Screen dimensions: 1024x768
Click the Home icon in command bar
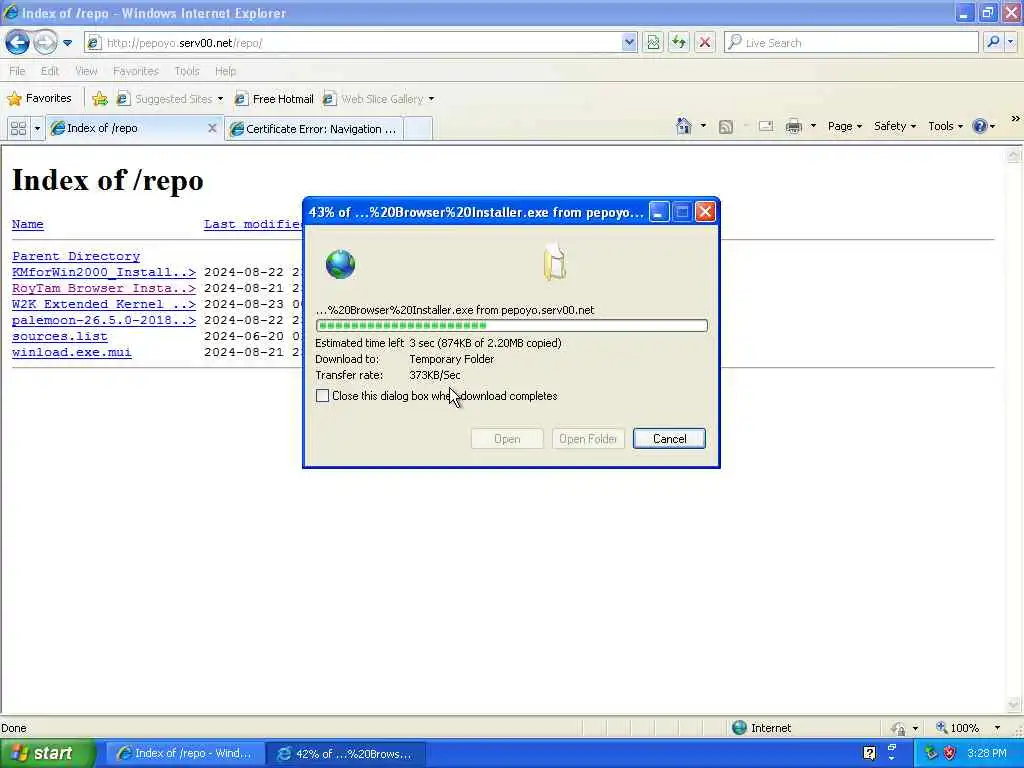(684, 126)
